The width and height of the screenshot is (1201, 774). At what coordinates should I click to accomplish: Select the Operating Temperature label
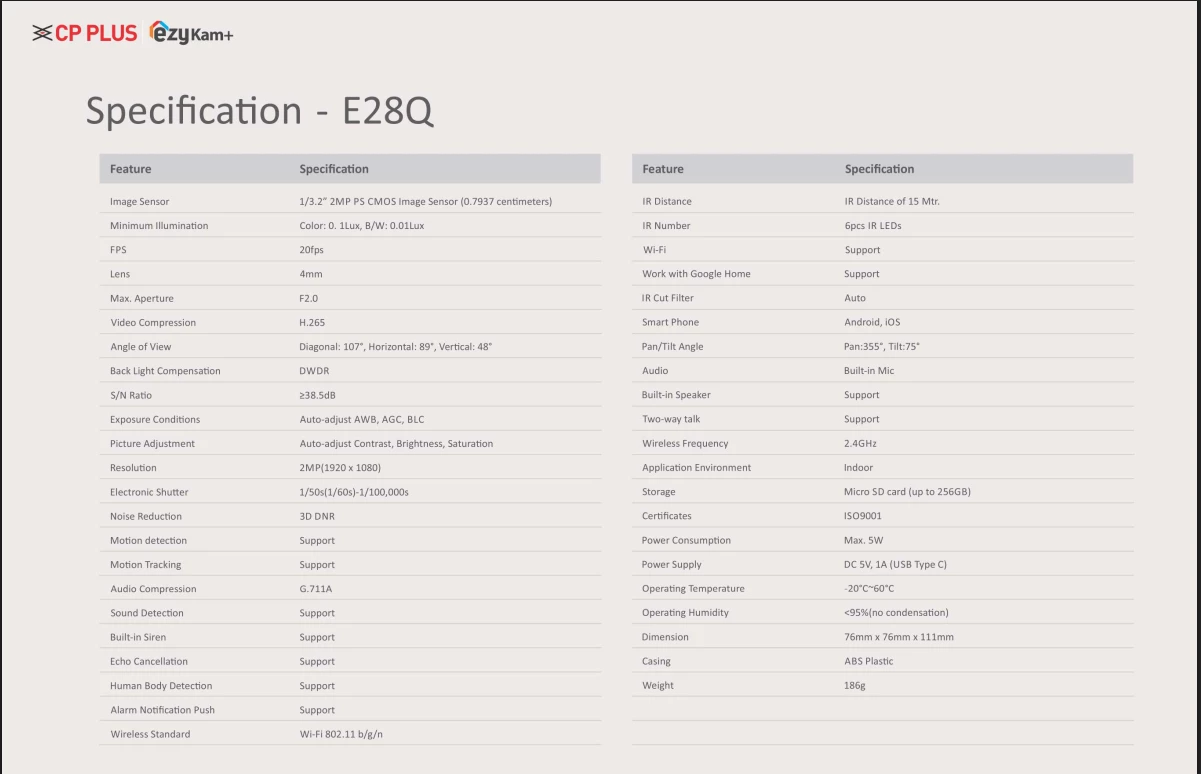(693, 589)
